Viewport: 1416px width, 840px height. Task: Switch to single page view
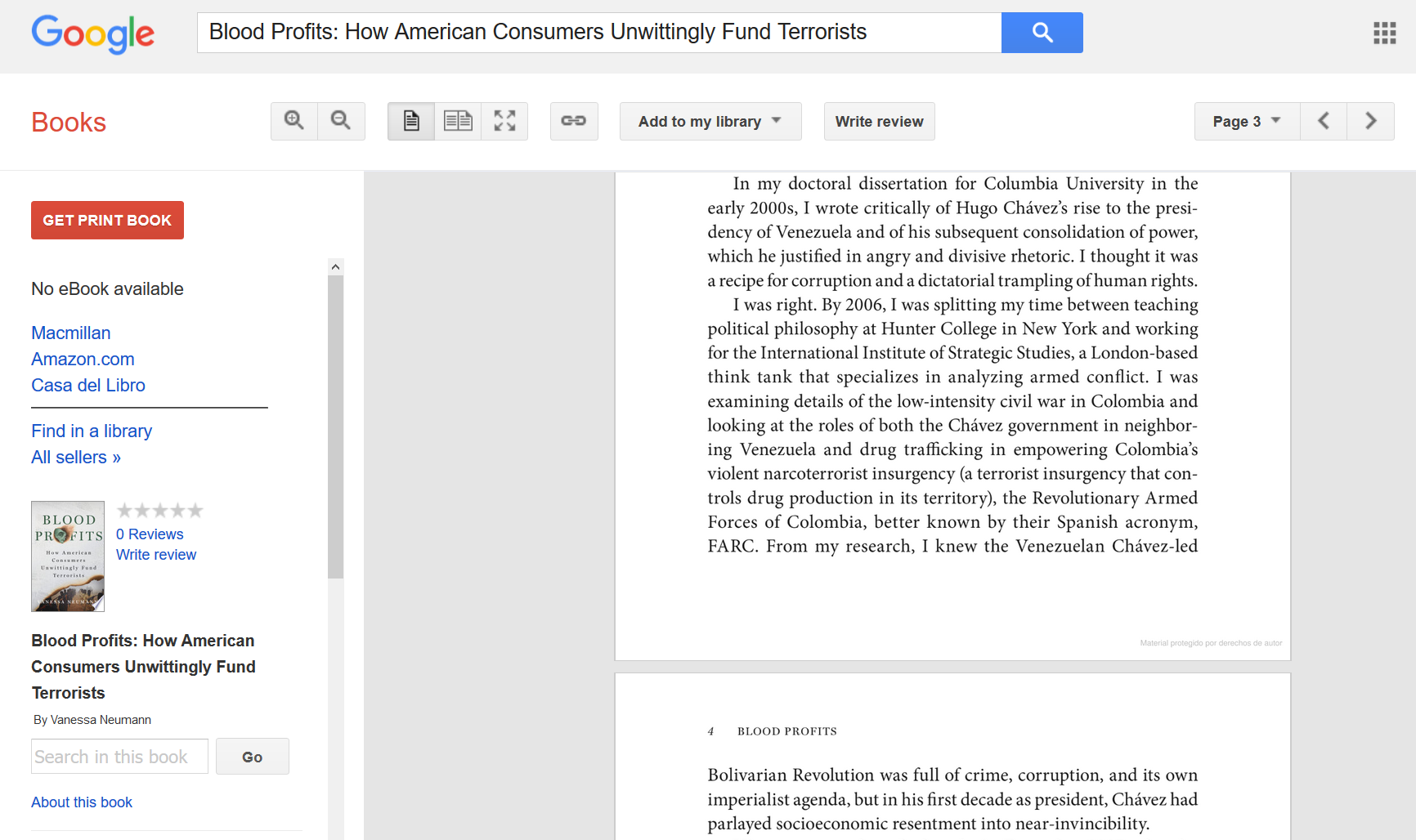tap(411, 121)
